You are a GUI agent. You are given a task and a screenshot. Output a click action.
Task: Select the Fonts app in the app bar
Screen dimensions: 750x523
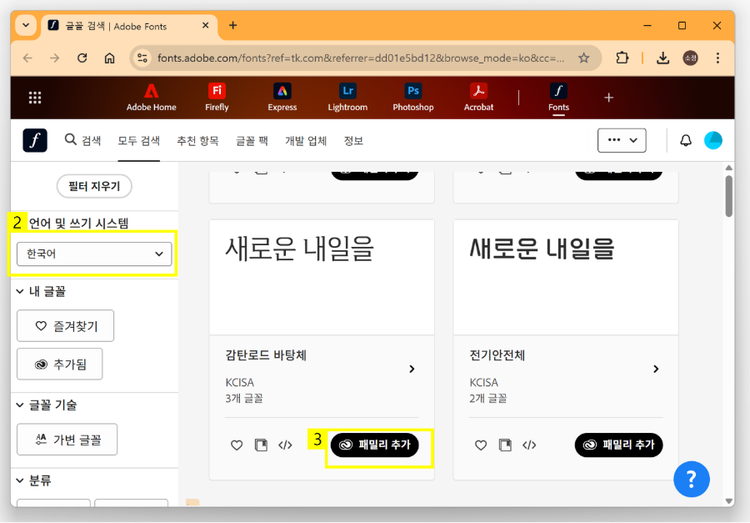pyautogui.click(x=559, y=98)
